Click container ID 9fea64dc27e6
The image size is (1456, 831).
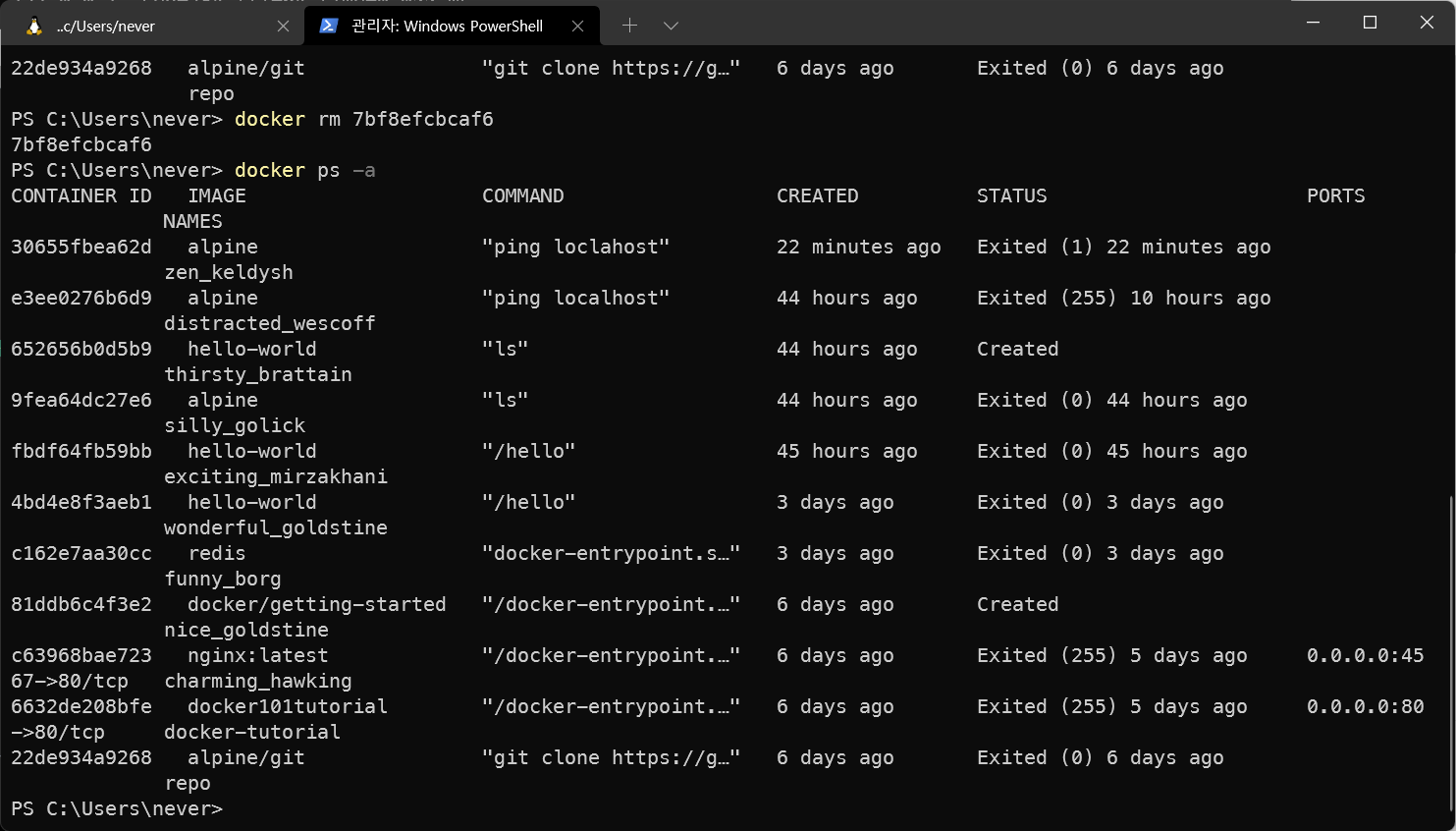pyautogui.click(x=81, y=400)
